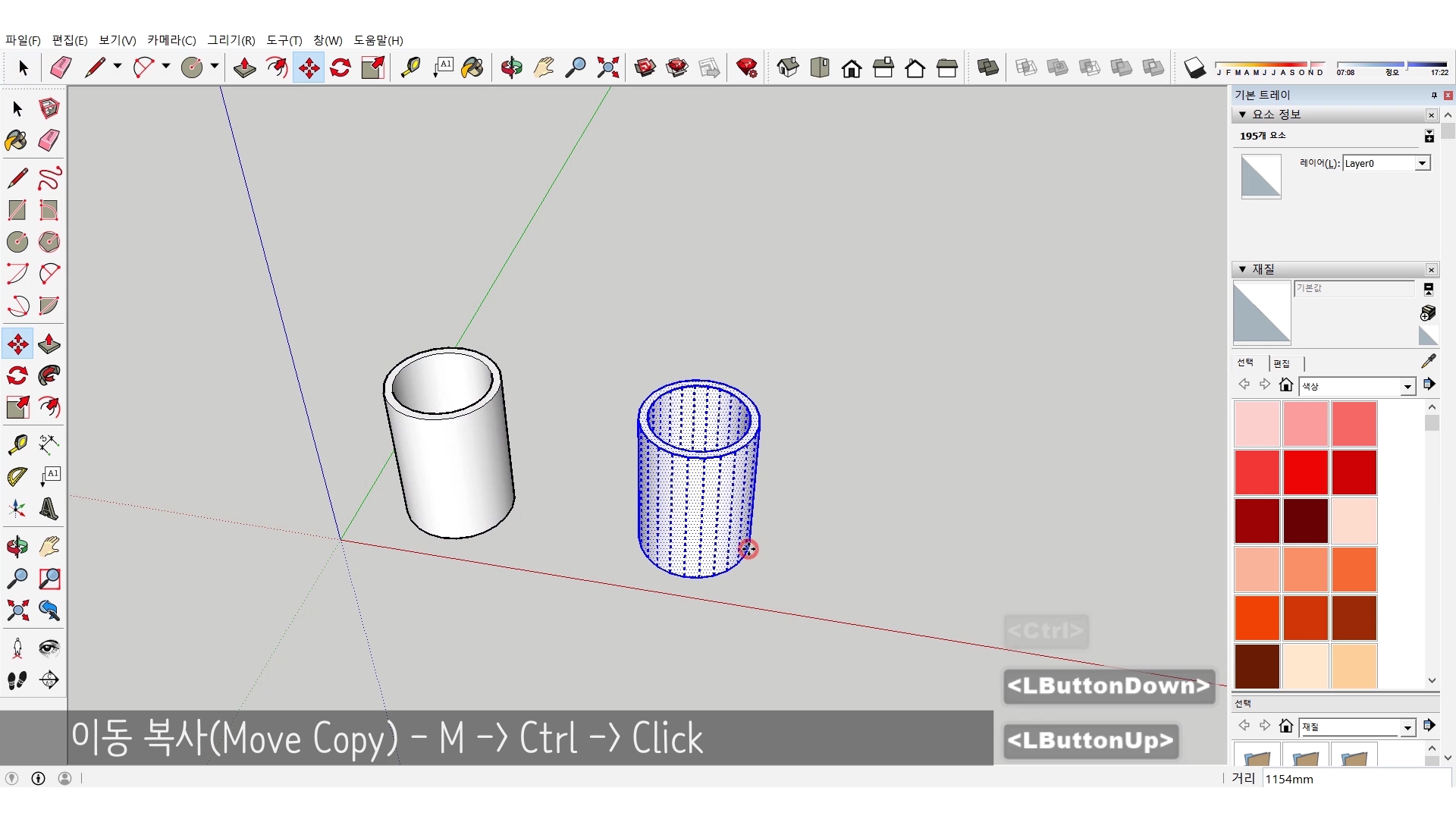
Task: Select the Push/Pull tool in left toolbar
Action: [x=49, y=344]
